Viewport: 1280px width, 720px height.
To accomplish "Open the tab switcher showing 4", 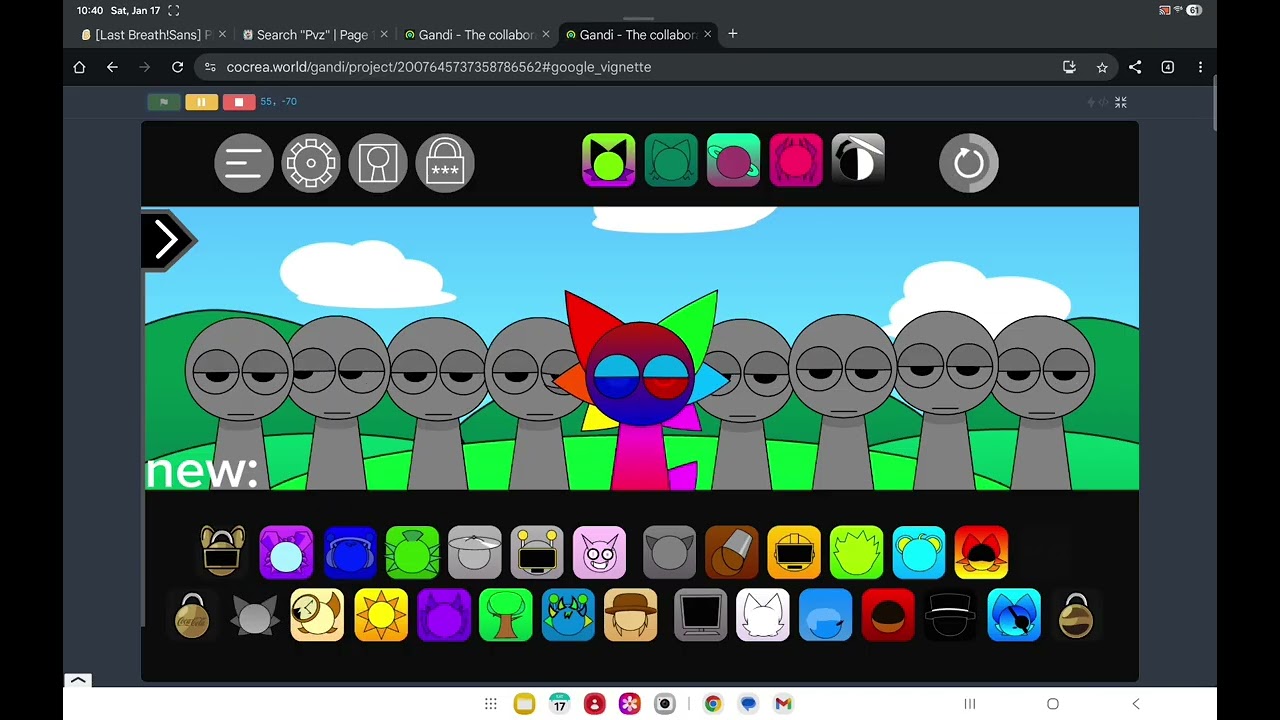I will point(1167,67).
